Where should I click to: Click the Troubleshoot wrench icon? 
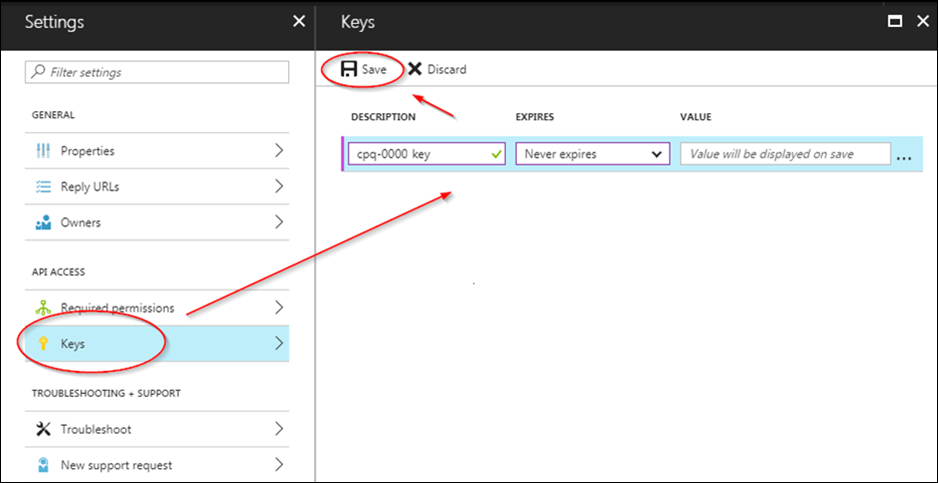pyautogui.click(x=43, y=429)
